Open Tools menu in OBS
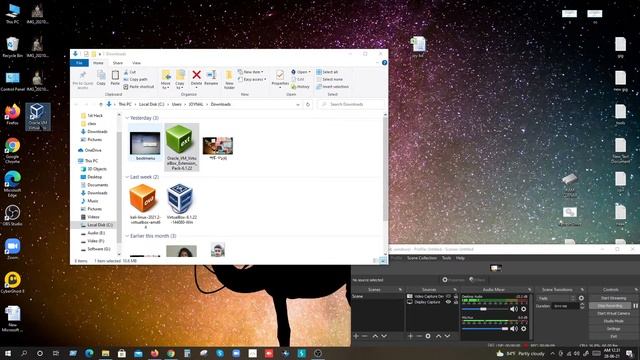 [x=447, y=258]
